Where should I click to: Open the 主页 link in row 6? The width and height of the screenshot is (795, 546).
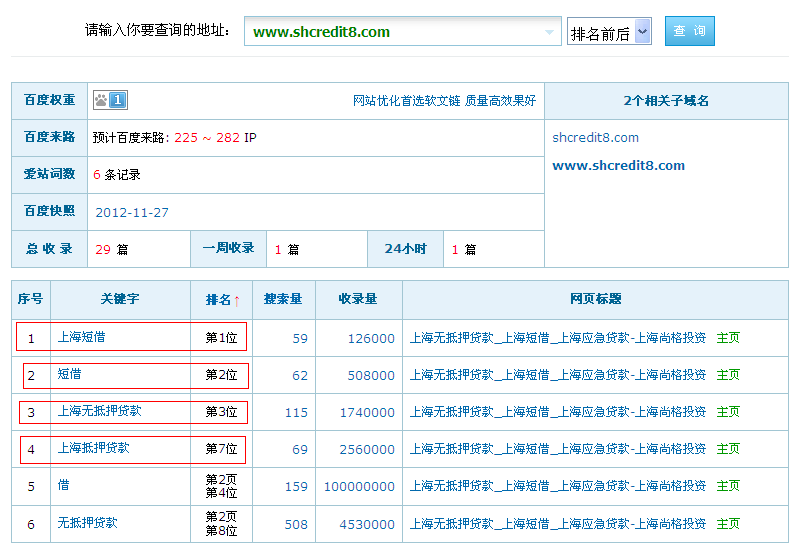click(x=728, y=524)
